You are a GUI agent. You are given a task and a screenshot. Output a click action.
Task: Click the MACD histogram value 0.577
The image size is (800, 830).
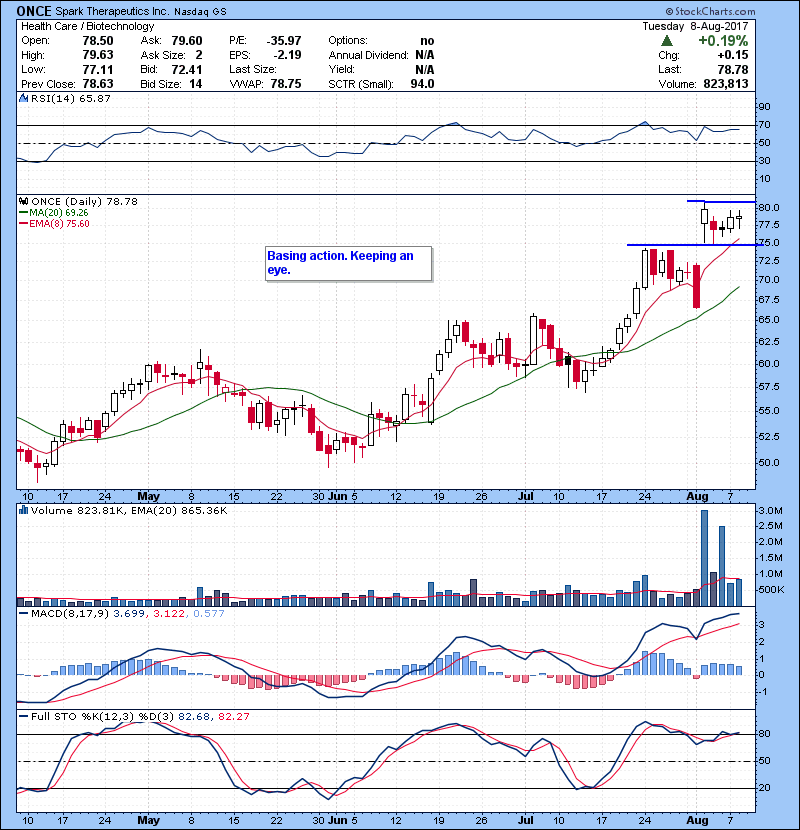pos(209,614)
